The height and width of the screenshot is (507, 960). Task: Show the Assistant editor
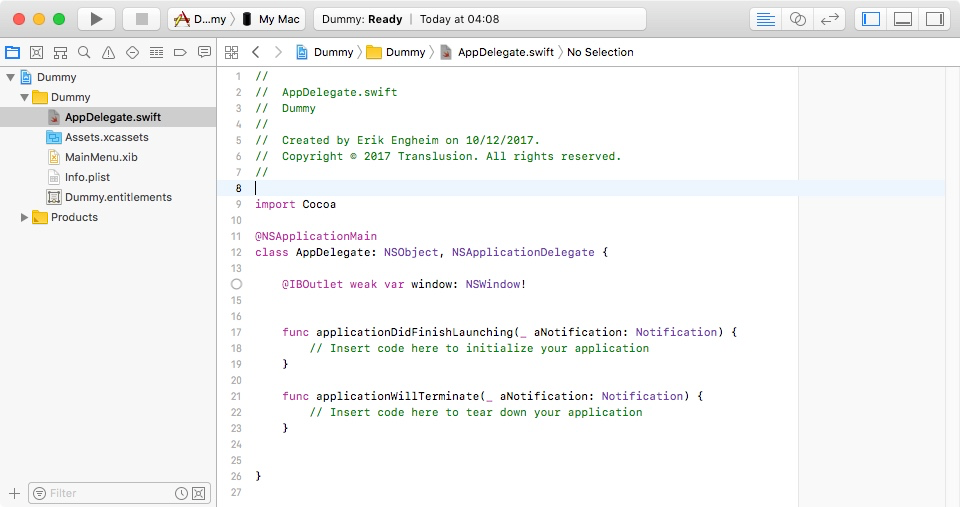(x=797, y=19)
